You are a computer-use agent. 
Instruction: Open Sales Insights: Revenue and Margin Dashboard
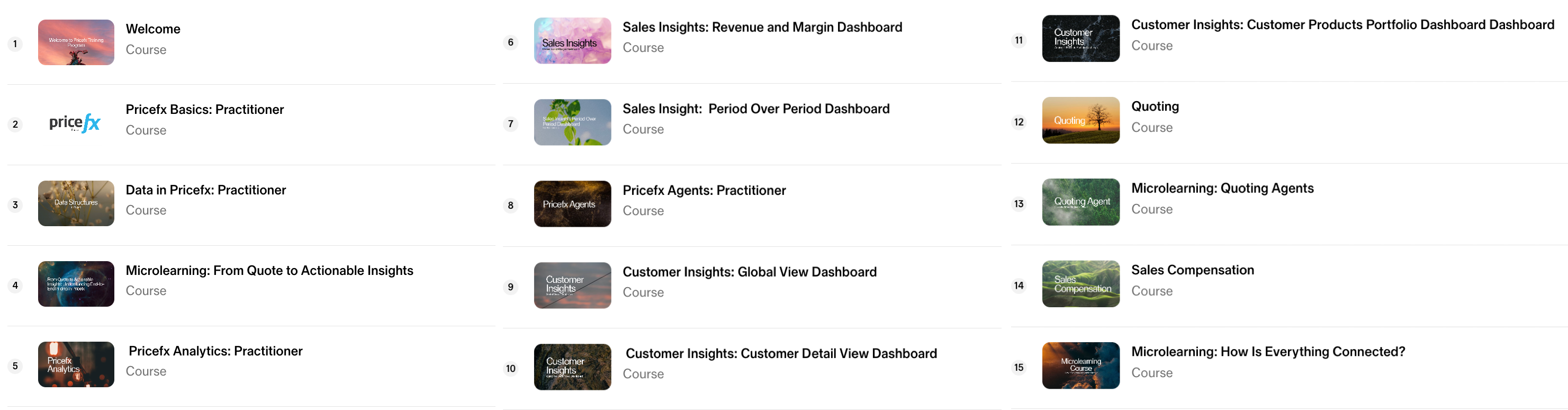[762, 28]
